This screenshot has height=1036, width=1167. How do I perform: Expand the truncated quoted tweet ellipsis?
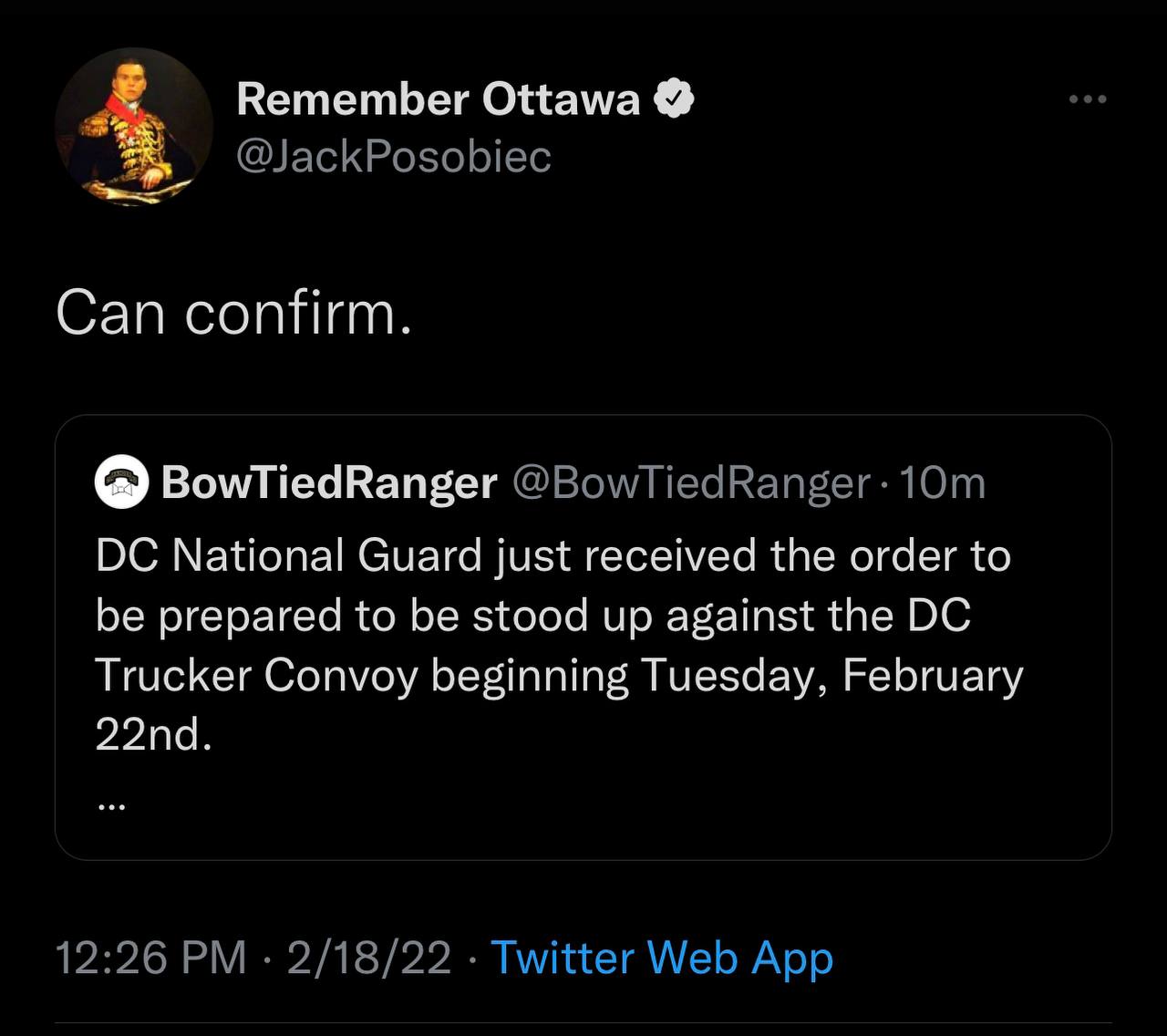coord(109,805)
